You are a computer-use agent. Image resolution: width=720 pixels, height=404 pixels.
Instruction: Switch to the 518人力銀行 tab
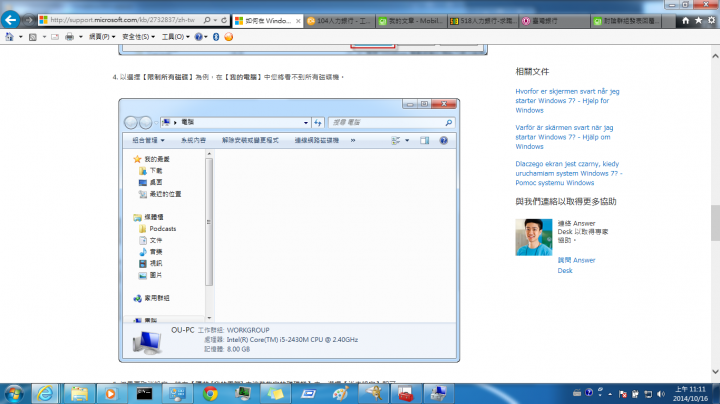[x=483, y=21]
